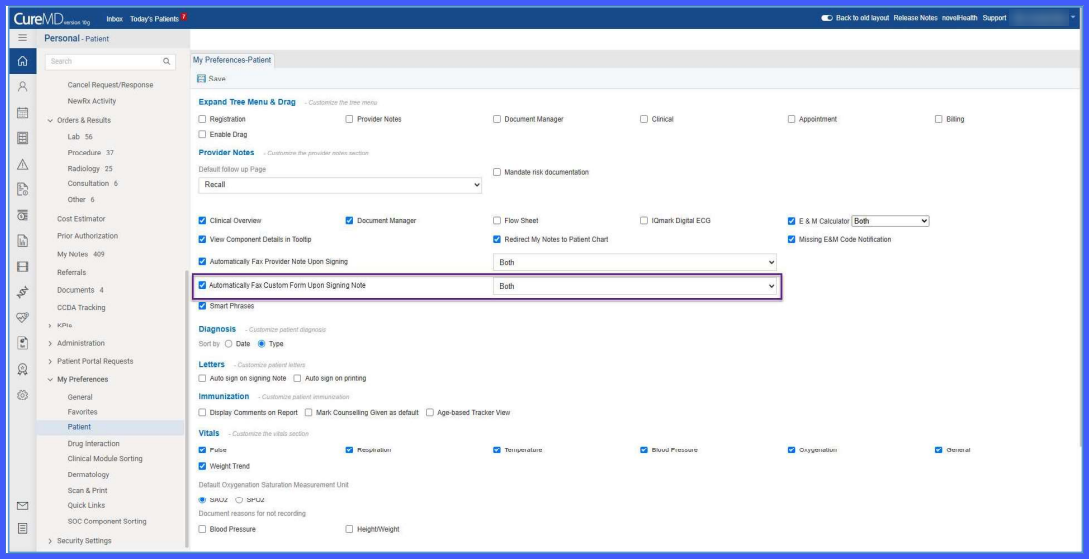Select the SPO2 radio button
Image resolution: width=1089 pixels, height=559 pixels.
click(240, 500)
